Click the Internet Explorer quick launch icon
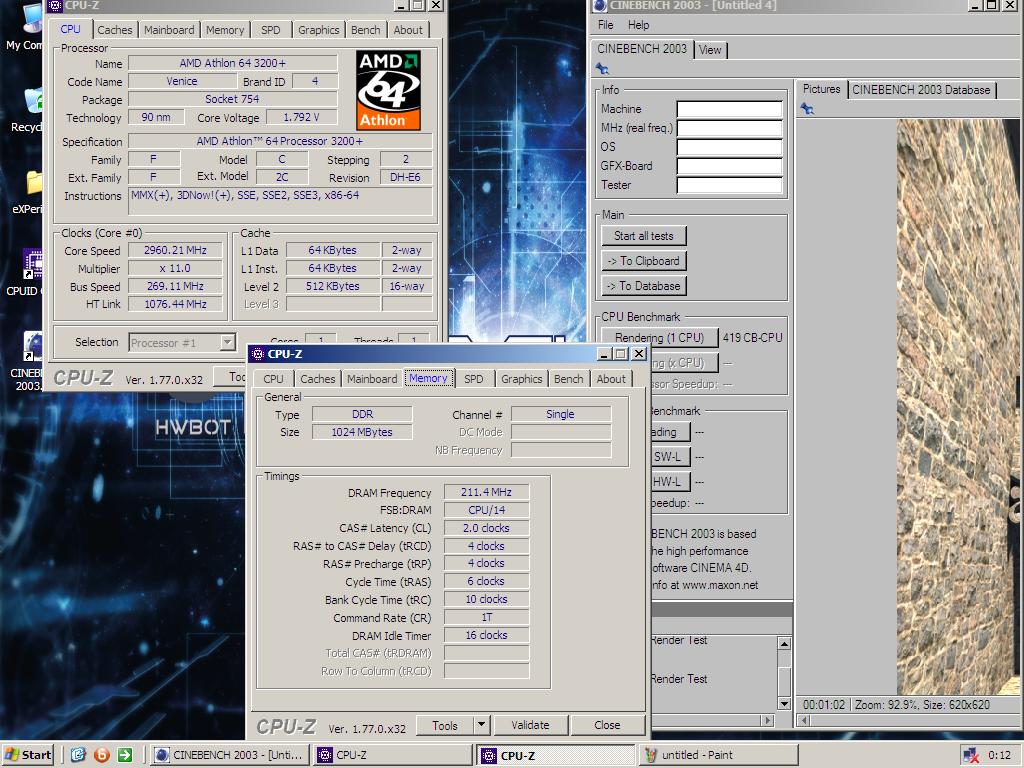The width and height of the screenshot is (1024, 768). [78, 755]
